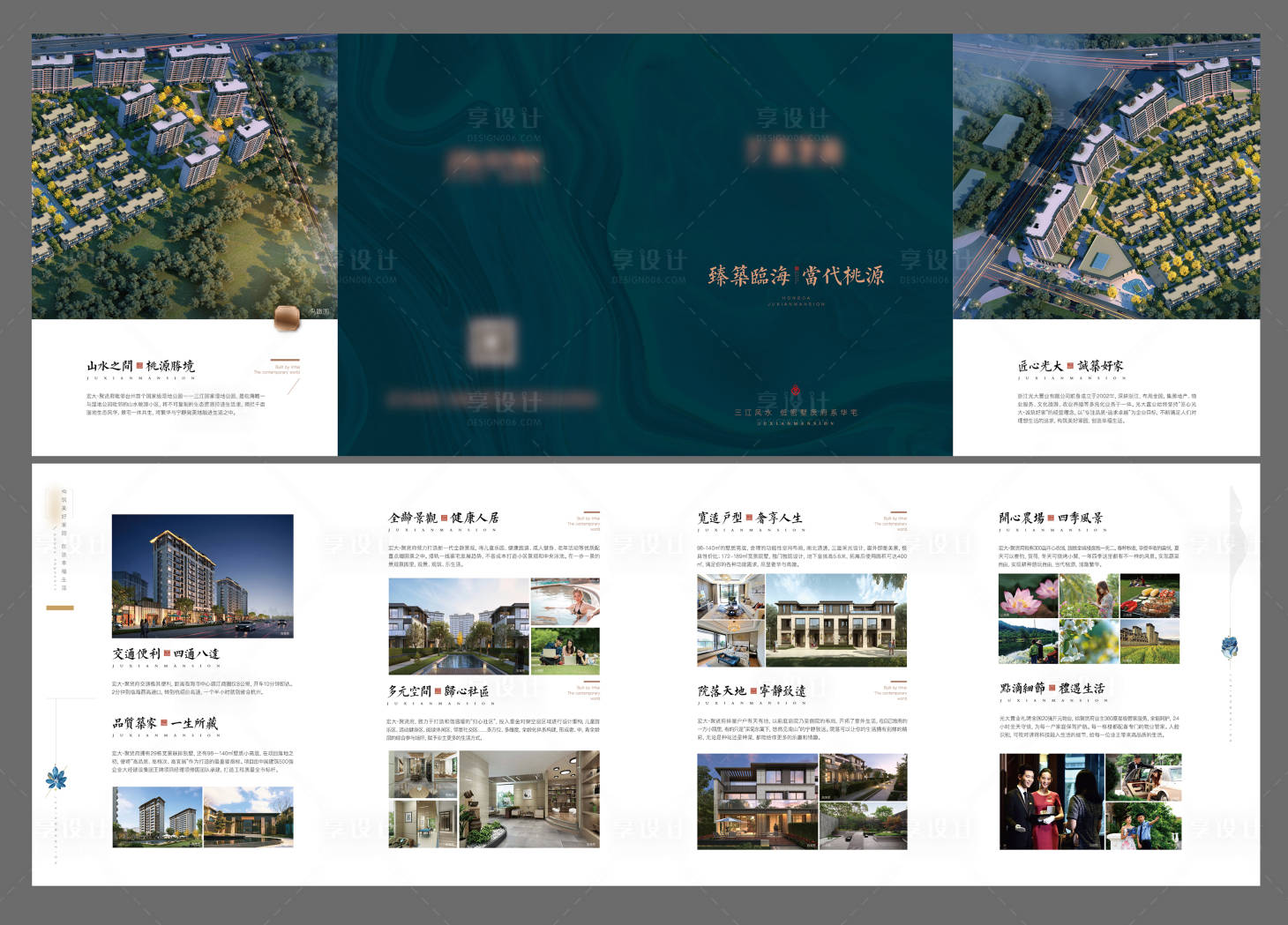
Task: Click the gold bar on the left margin
Action: (60, 608)
